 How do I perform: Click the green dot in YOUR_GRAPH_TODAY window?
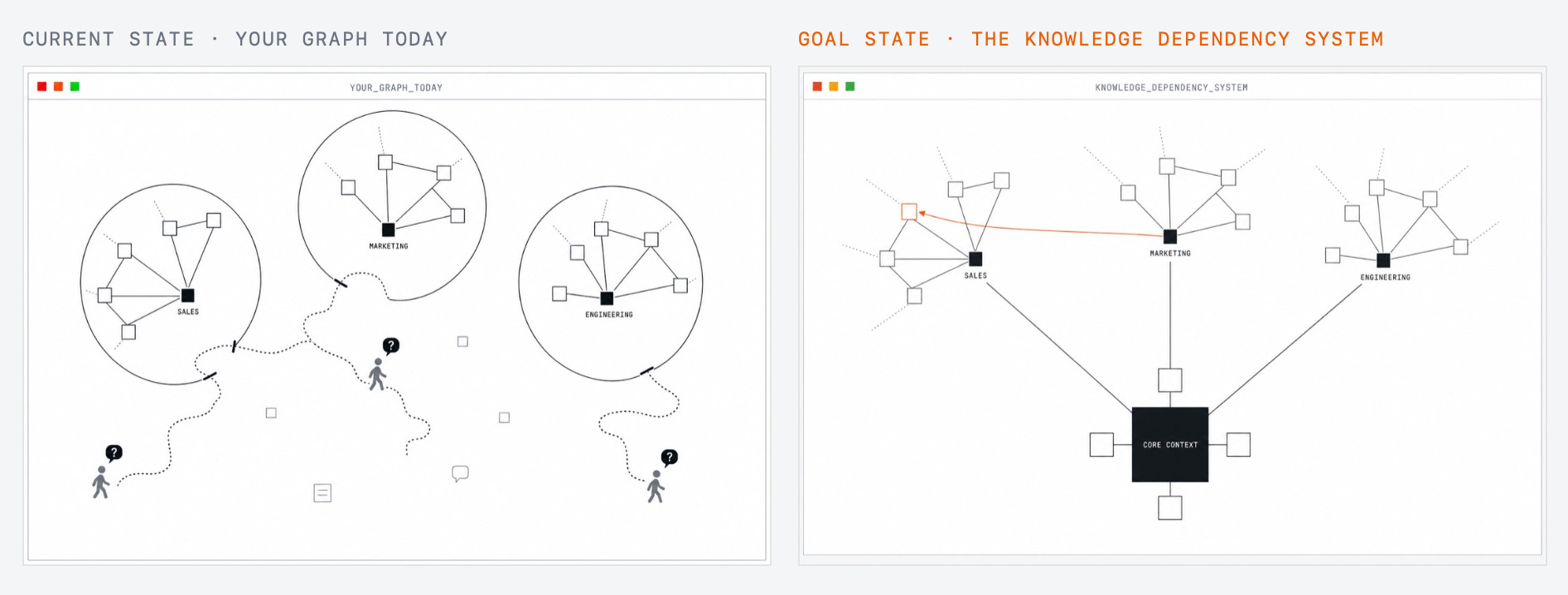75,86
